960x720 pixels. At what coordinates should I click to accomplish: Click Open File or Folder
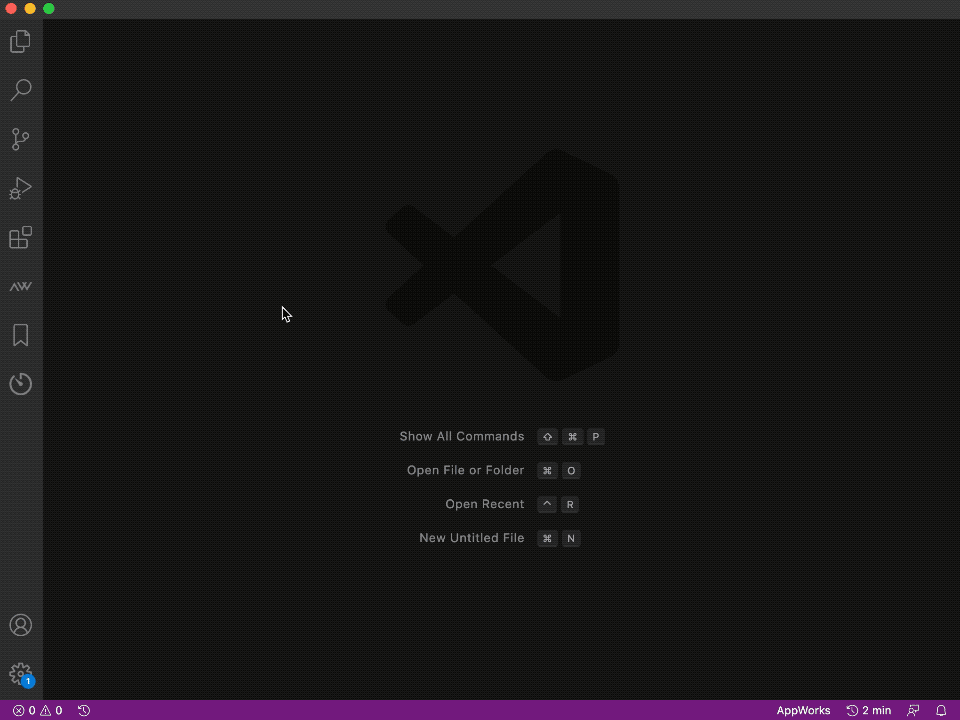click(465, 470)
